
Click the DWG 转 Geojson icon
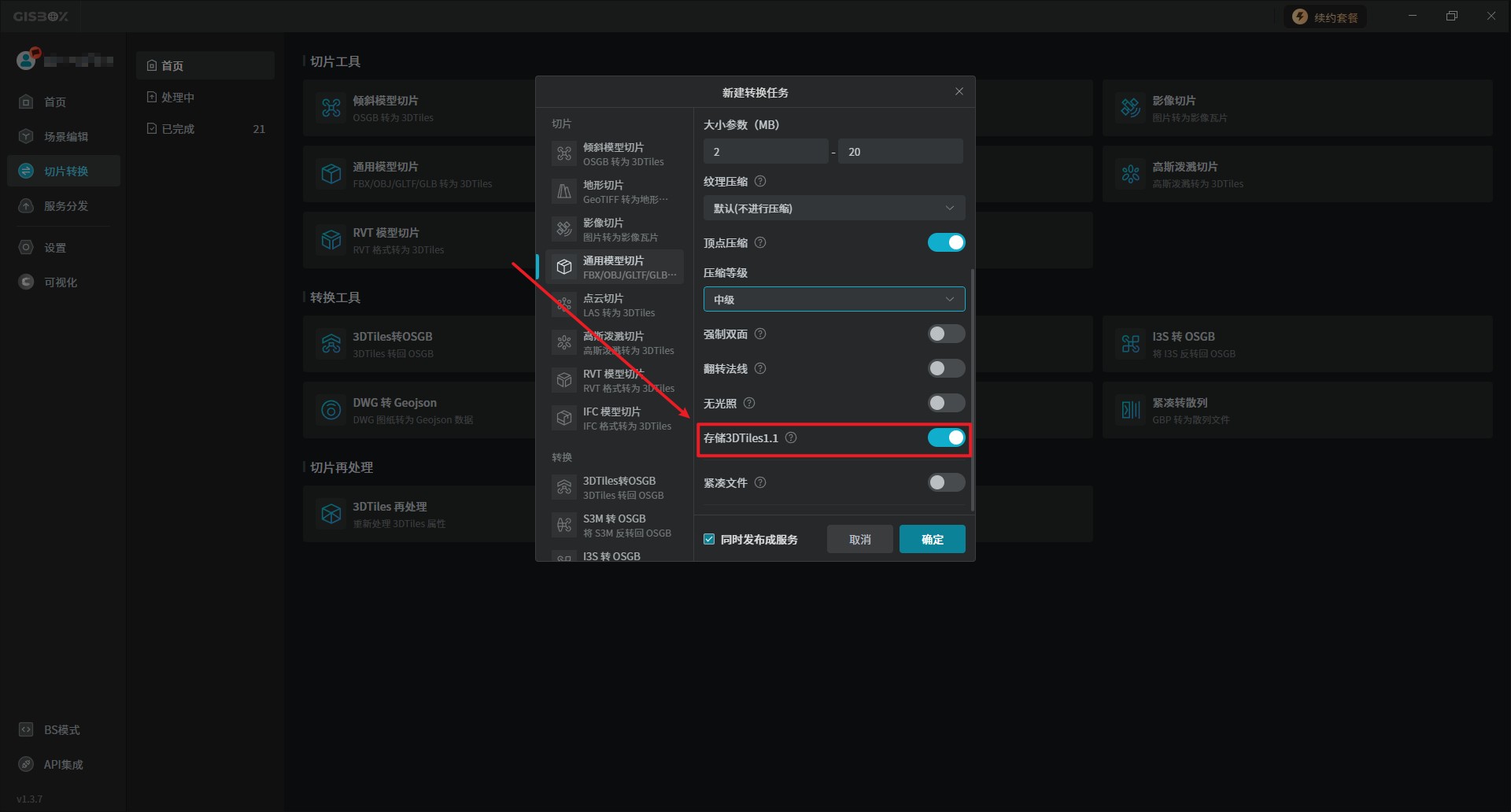[331, 410]
